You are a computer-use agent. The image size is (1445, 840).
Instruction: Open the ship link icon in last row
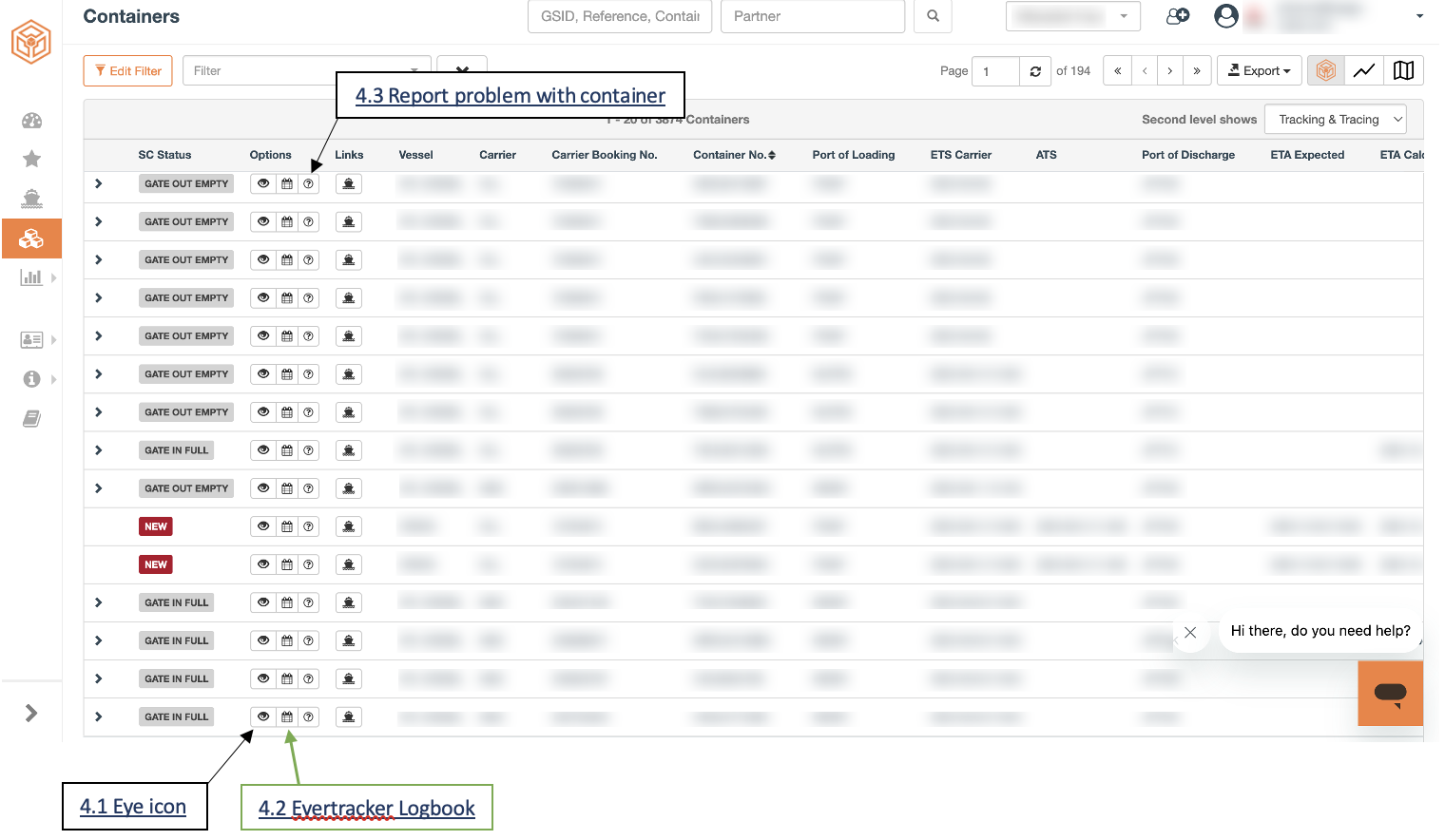pyautogui.click(x=349, y=717)
